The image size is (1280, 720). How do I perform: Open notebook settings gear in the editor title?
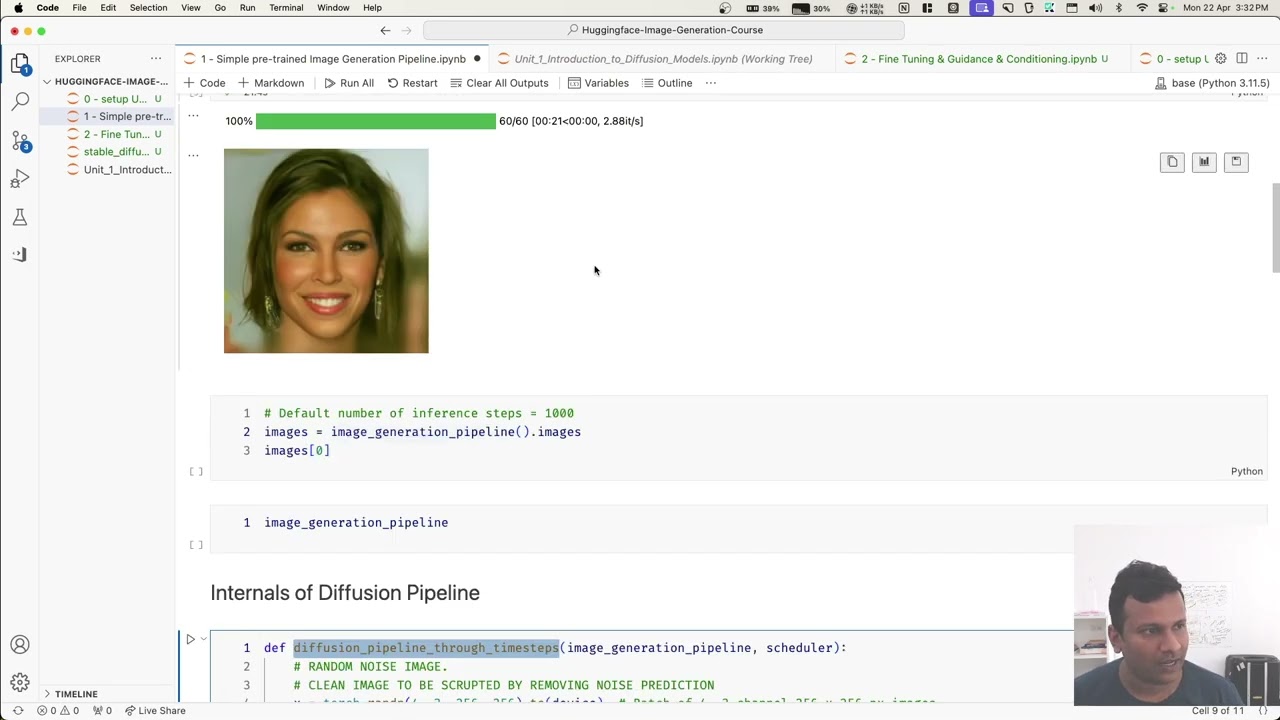point(1220,59)
